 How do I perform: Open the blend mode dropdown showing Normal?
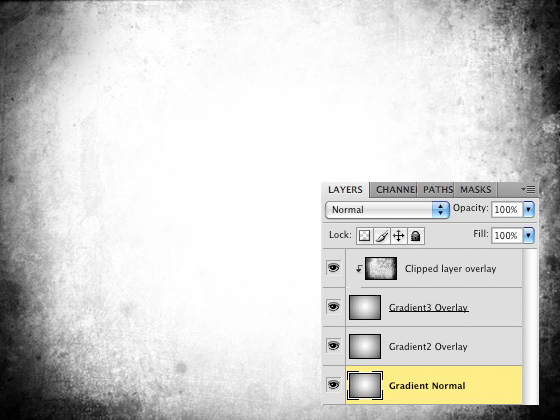(387, 210)
